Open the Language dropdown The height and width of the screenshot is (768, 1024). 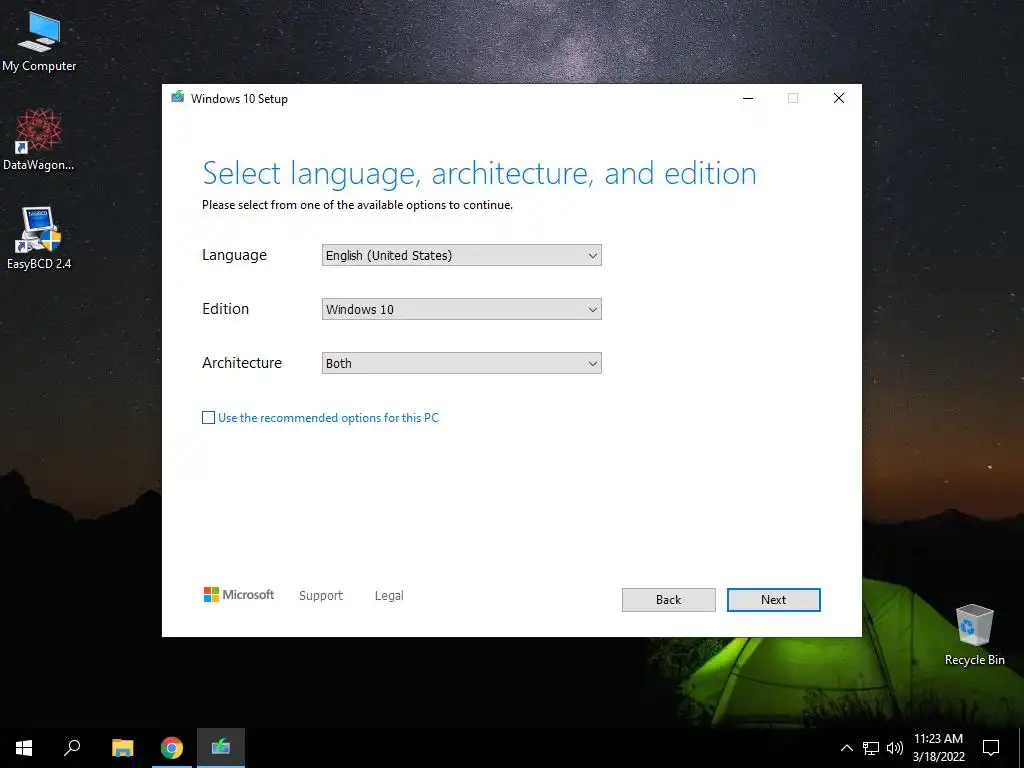pyautogui.click(x=462, y=255)
